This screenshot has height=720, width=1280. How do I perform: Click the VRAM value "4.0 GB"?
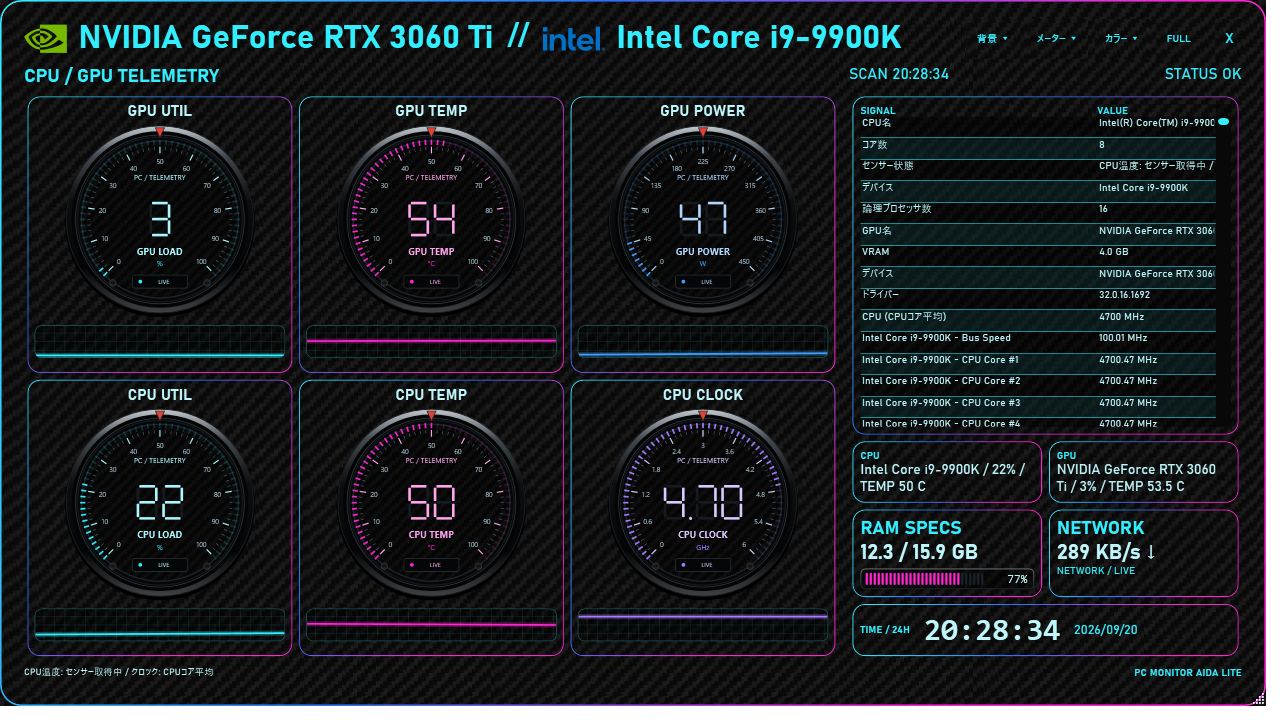1114,252
